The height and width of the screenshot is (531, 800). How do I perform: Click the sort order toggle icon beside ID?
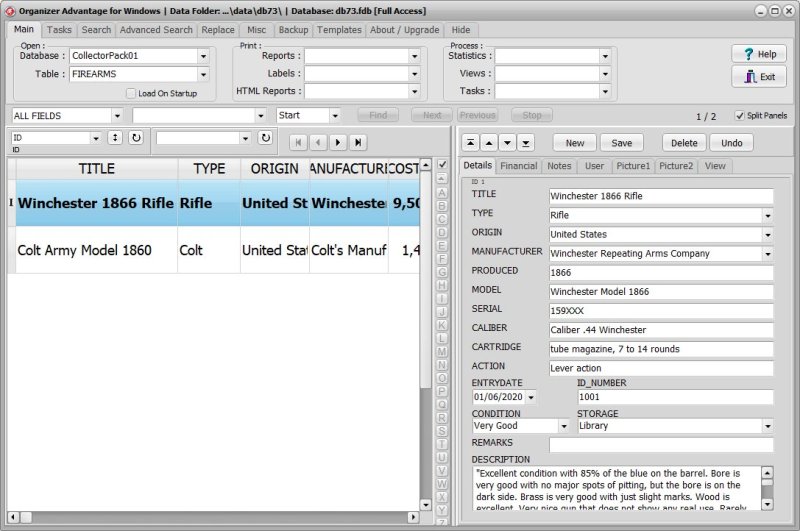tap(115, 138)
